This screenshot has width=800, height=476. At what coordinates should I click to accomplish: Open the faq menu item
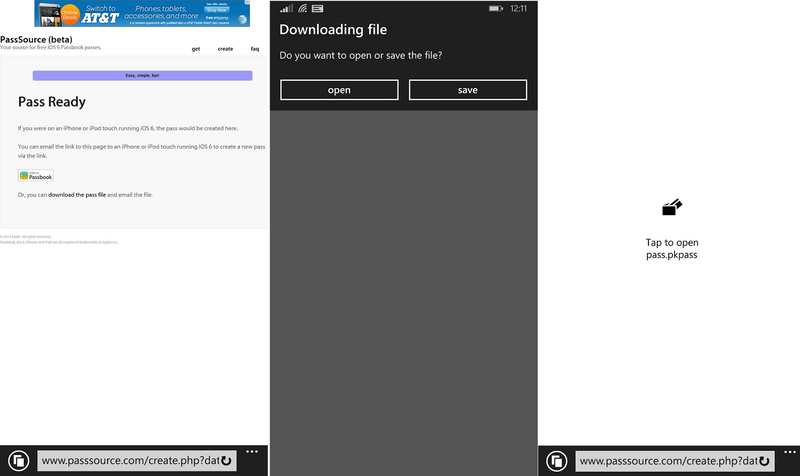tap(254, 48)
